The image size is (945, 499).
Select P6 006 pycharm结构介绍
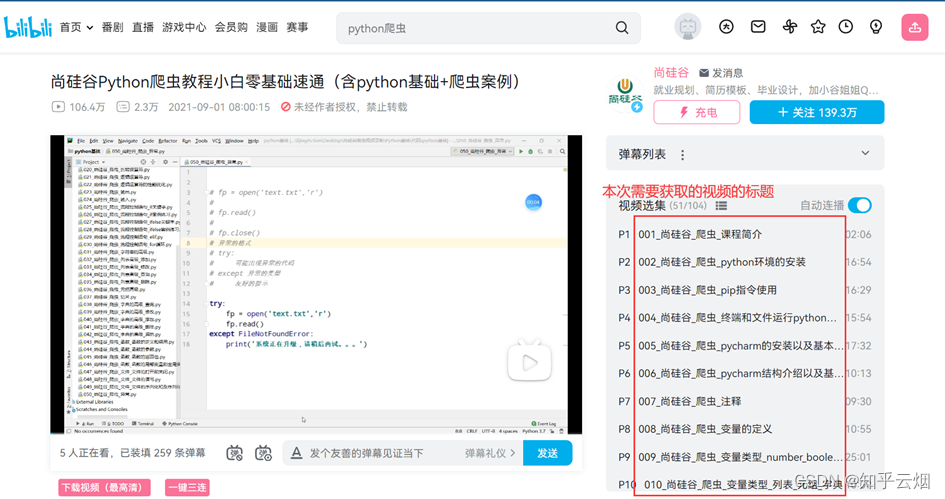[744, 374]
